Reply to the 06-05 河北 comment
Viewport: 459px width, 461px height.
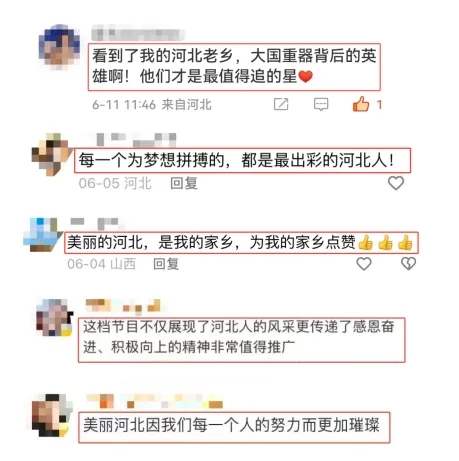(184, 183)
